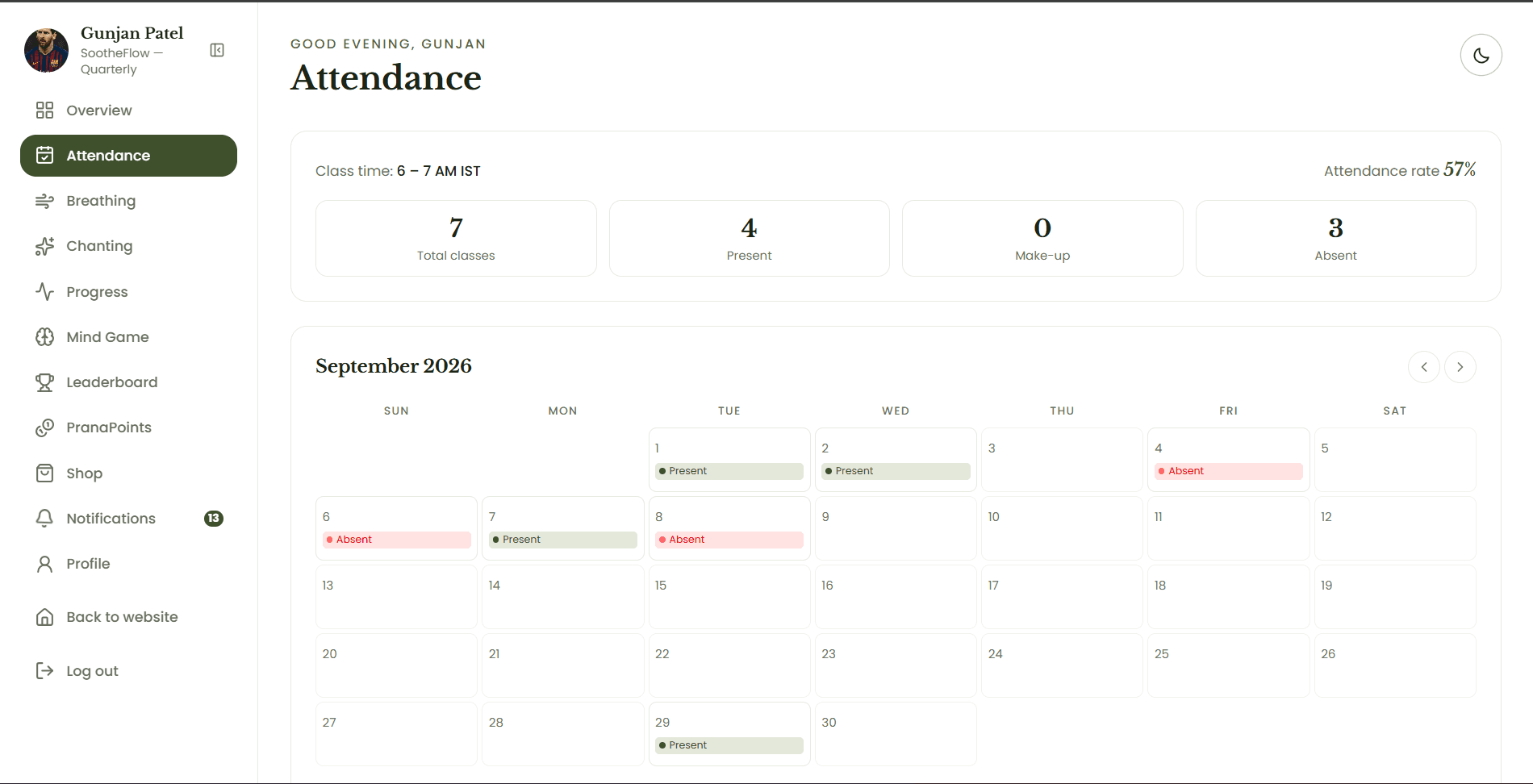Click the Back to website home icon
This screenshot has height=784, width=1533.
click(x=44, y=617)
